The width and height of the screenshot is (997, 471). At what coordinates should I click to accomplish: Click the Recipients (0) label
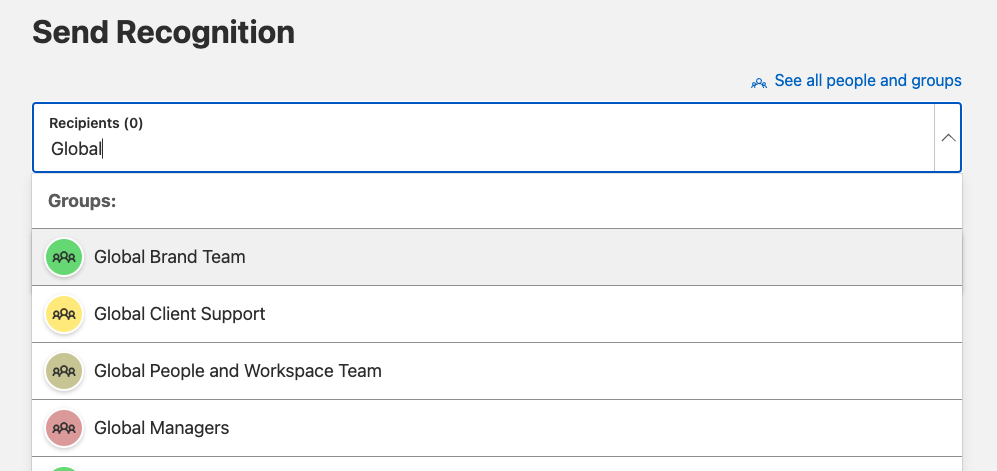pyautogui.click(x=96, y=123)
